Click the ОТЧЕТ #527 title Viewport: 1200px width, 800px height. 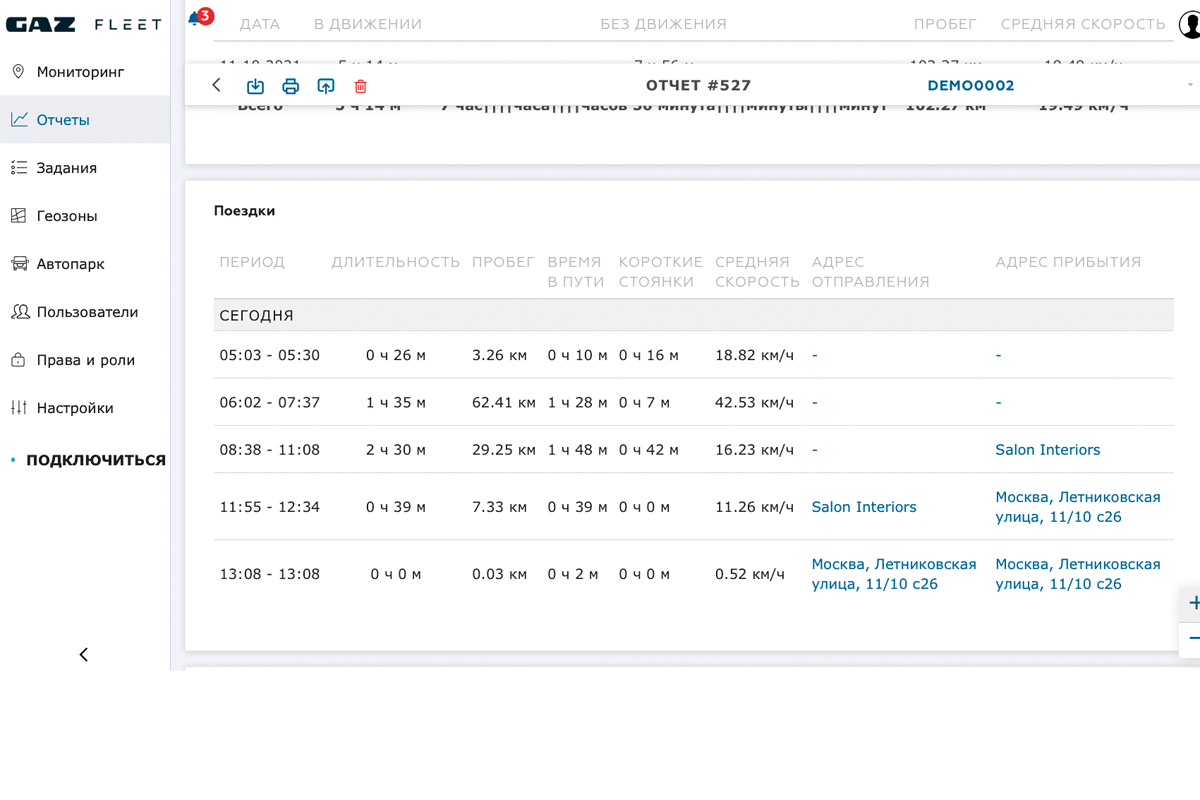tap(698, 85)
